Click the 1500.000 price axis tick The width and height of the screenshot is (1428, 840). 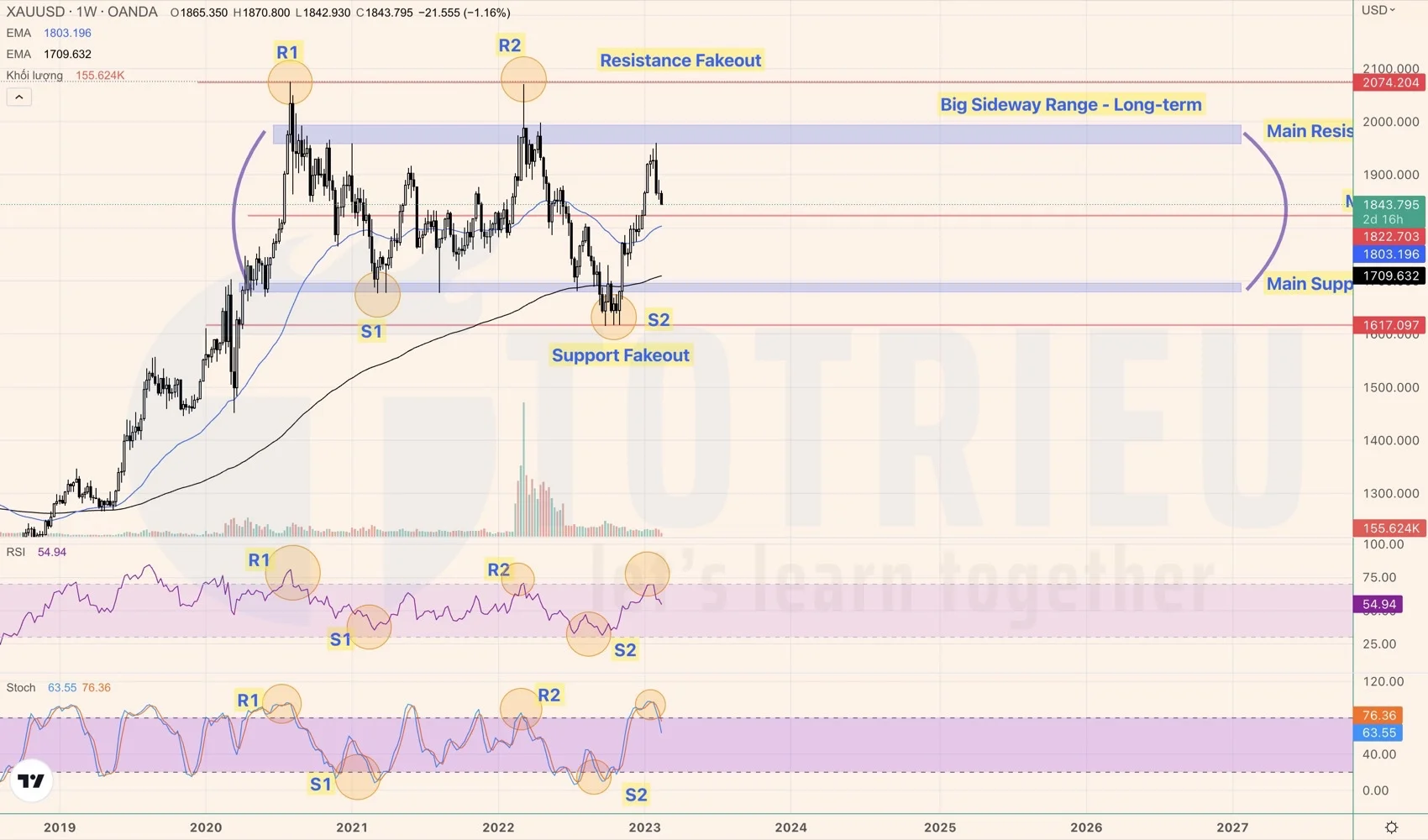(1391, 387)
